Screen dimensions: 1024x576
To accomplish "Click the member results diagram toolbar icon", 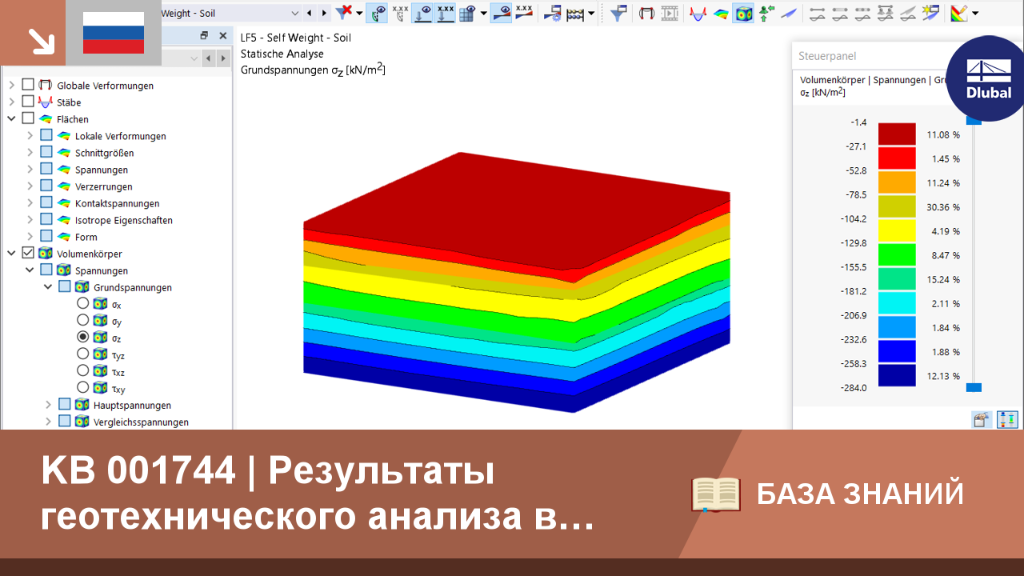I will 698,13.
